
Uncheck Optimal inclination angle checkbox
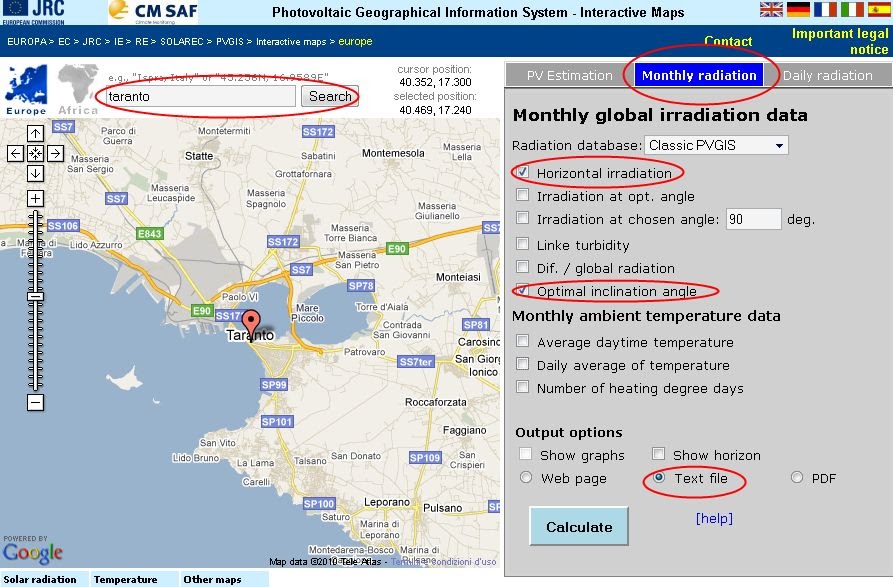[522, 290]
